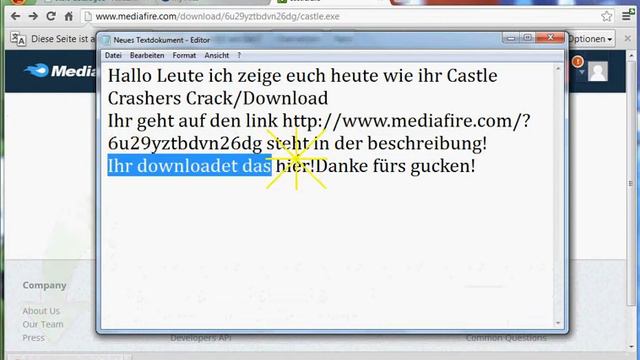This screenshot has height=360, width=640.
Task: Click the Editor scrollbar down arrow
Action: 558,323
